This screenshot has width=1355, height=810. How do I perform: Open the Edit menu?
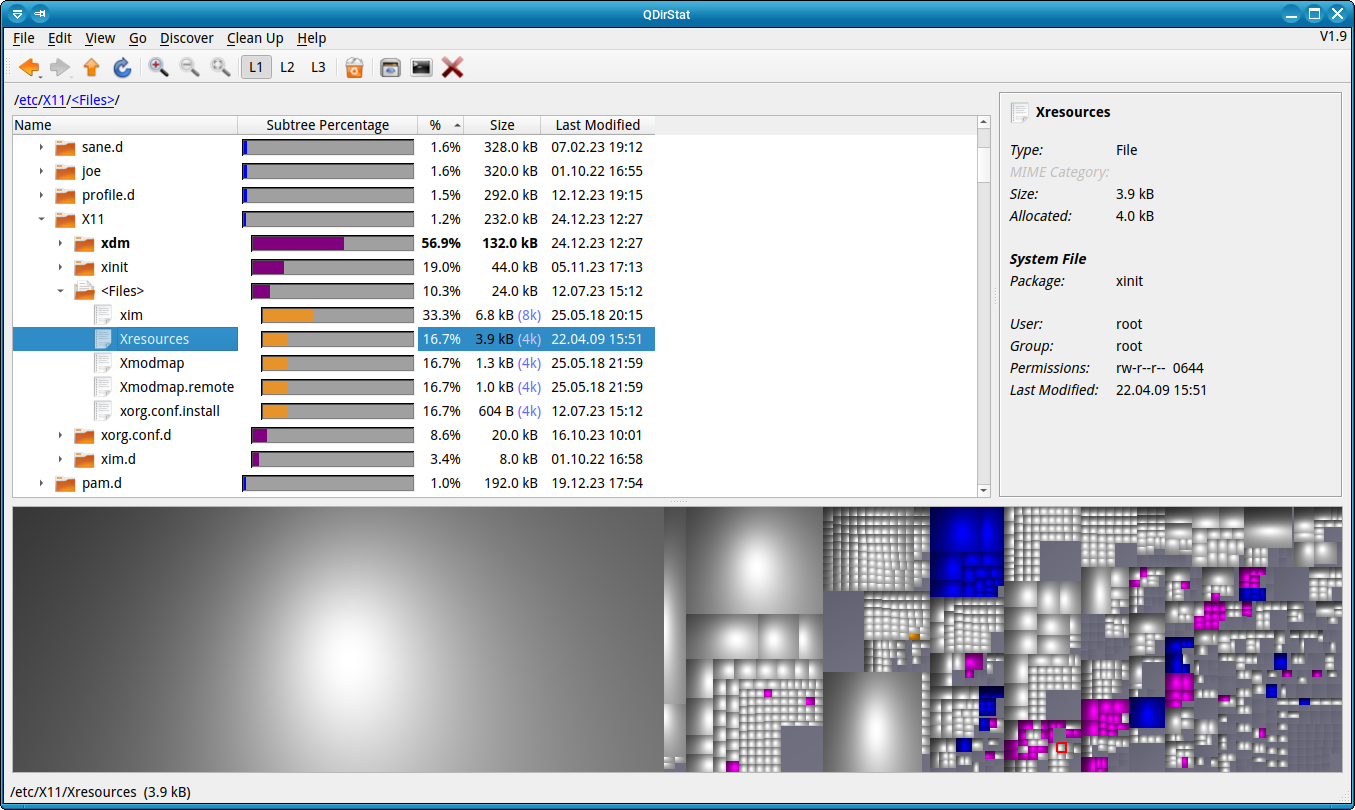pyautogui.click(x=60, y=38)
